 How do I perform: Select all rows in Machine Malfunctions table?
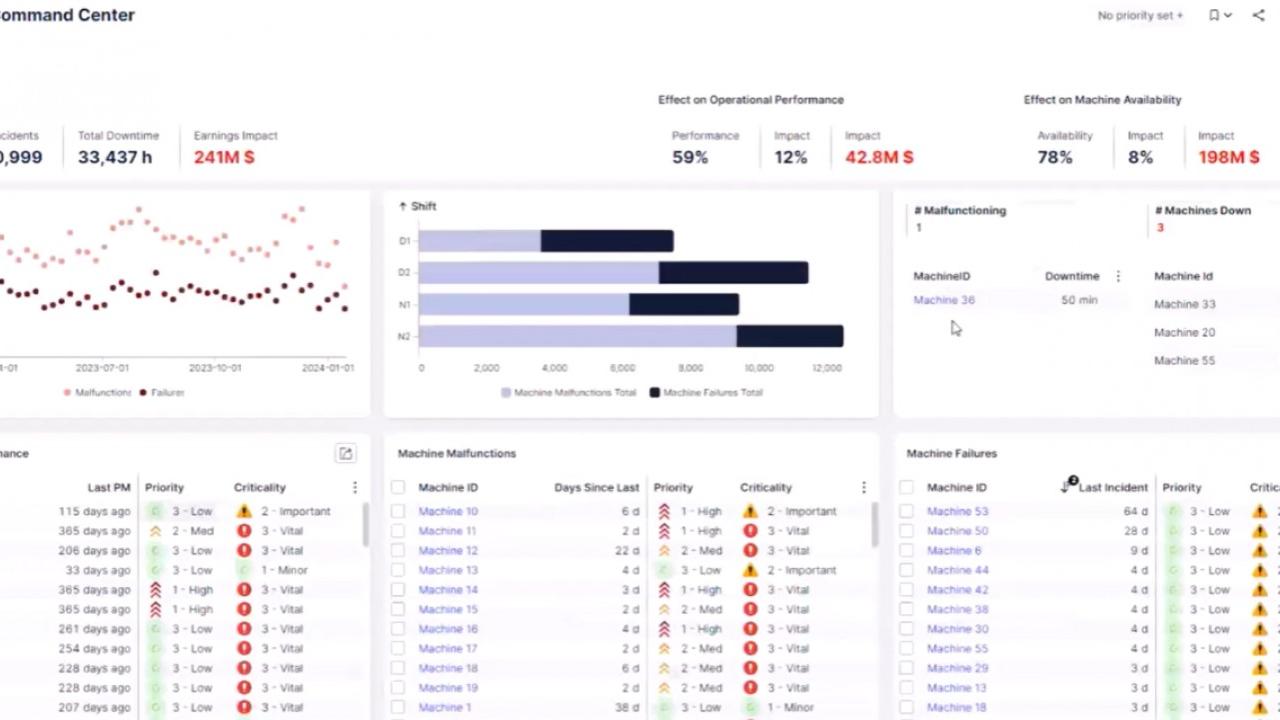pos(397,487)
